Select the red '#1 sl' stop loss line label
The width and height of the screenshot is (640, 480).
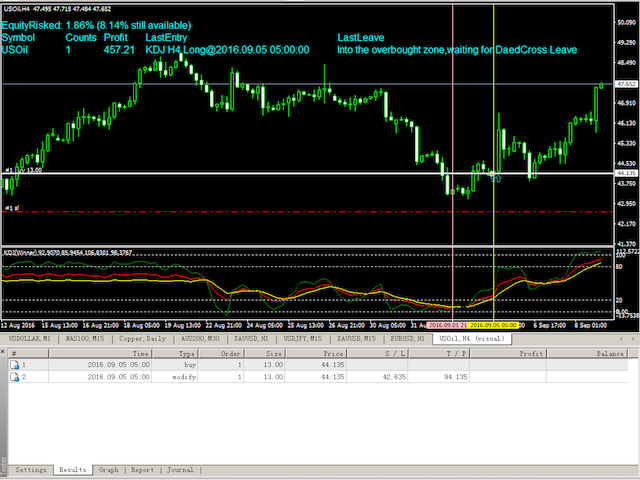point(12,208)
